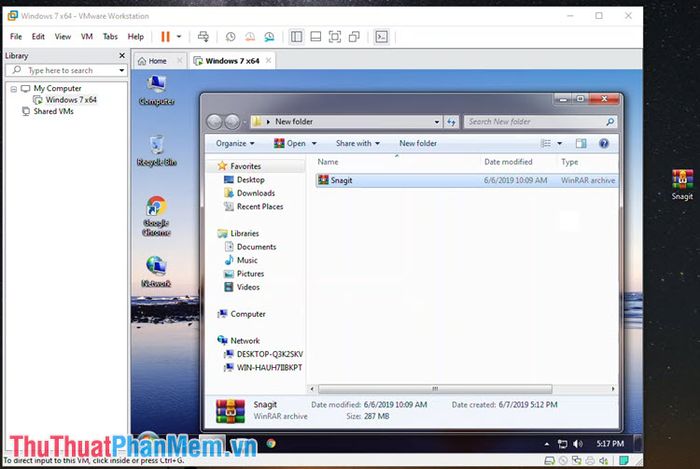Pause the virtual machine
Viewport: 700px width, 469px height.
pos(165,37)
